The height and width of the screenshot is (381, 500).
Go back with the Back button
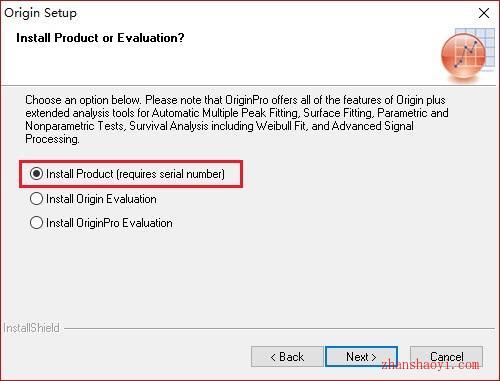point(287,357)
